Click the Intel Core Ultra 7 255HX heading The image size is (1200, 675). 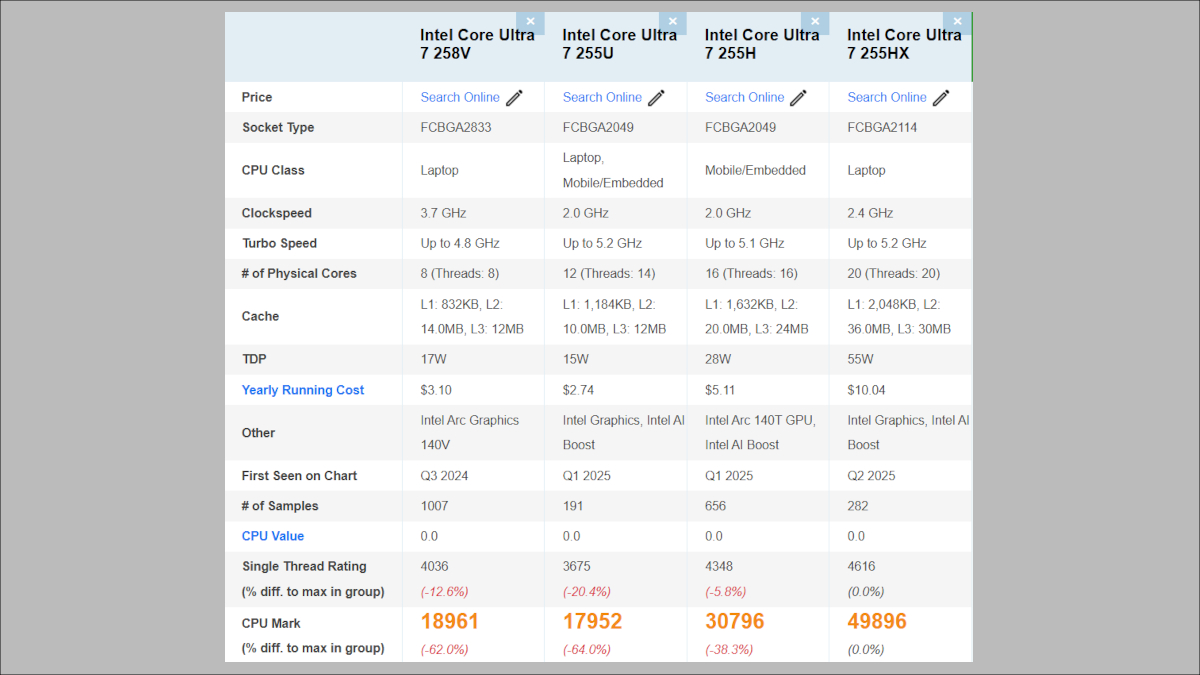[904, 44]
